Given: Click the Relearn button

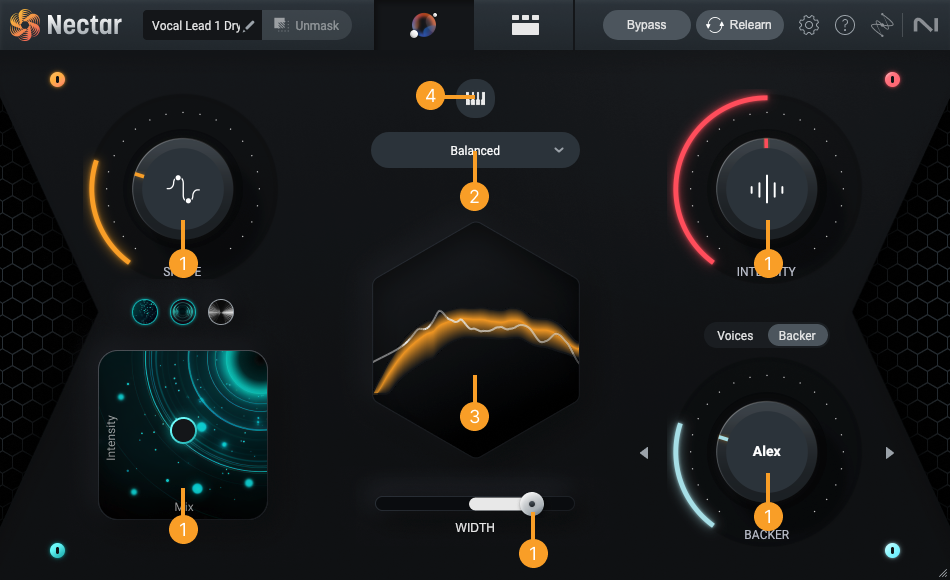Looking at the screenshot, I should point(739,25).
